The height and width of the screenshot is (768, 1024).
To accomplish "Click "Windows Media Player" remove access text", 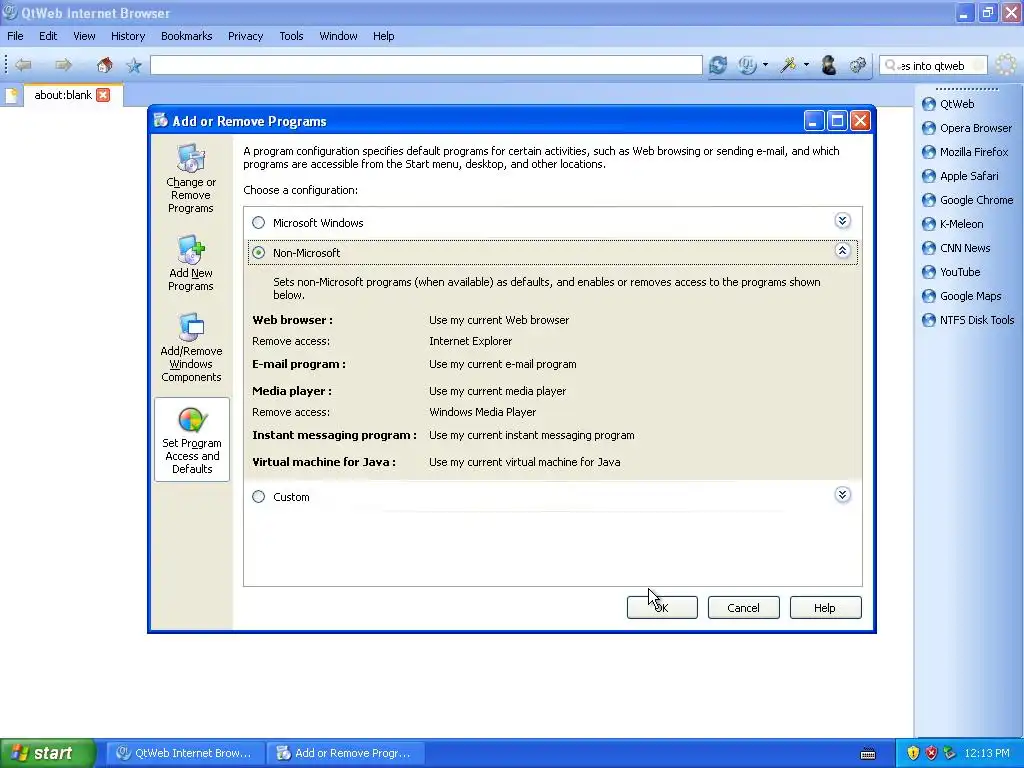I will 483,412.
